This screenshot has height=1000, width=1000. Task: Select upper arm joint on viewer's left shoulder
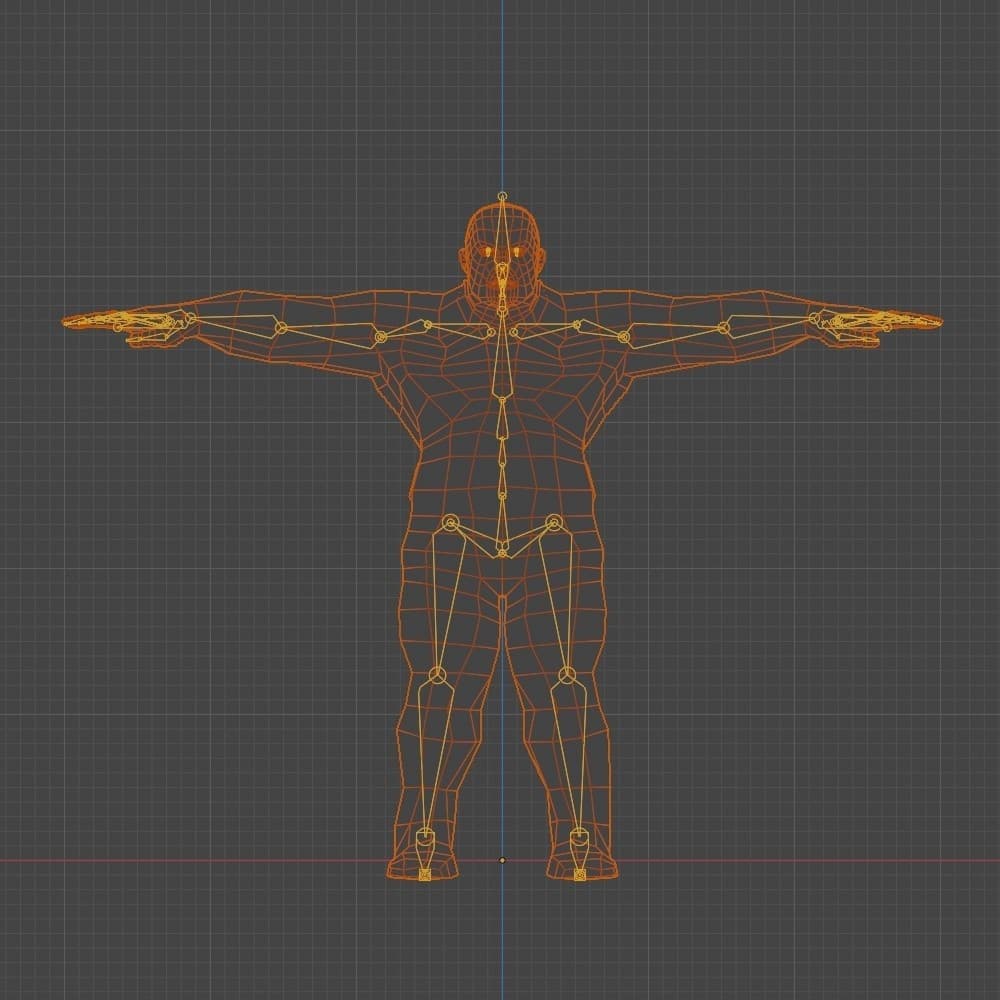point(380,336)
